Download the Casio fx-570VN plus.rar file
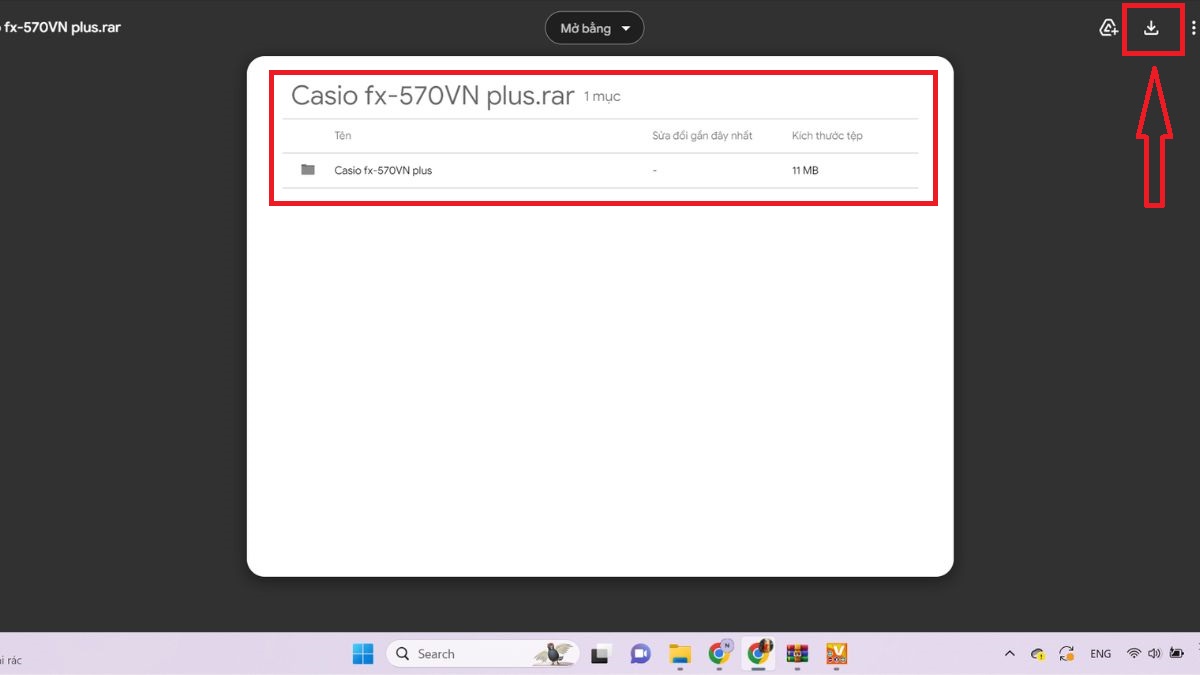Viewport: 1200px width, 675px height. pos(1151,28)
